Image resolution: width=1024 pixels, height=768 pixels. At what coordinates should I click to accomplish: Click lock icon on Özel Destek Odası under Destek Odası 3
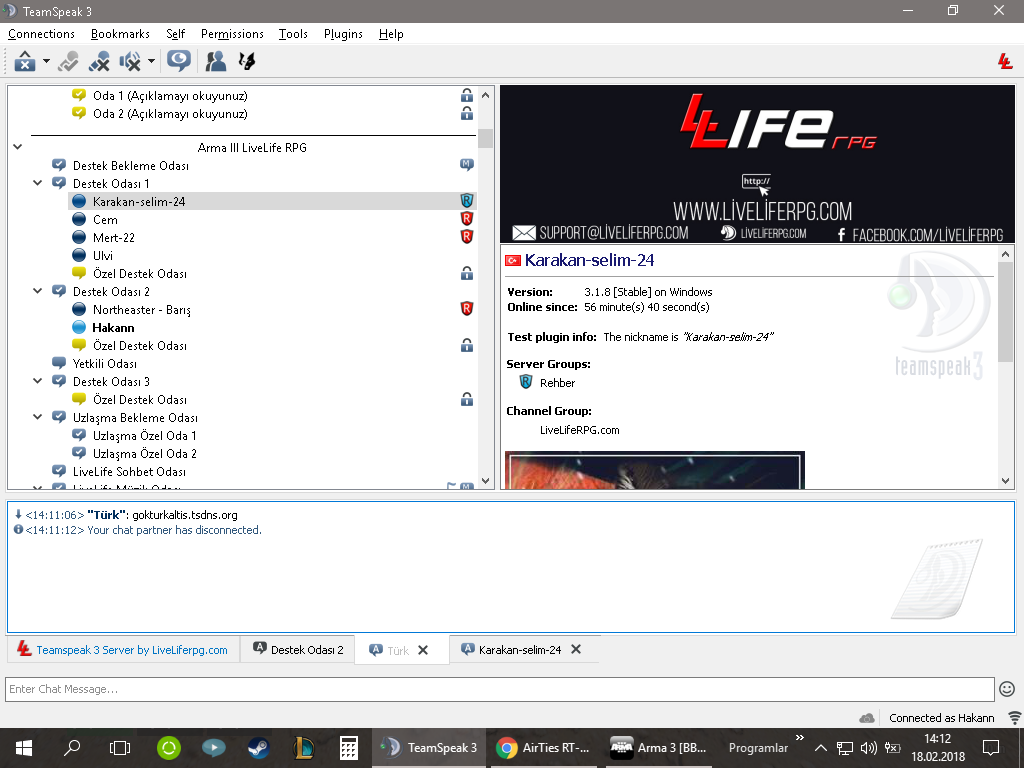467,399
